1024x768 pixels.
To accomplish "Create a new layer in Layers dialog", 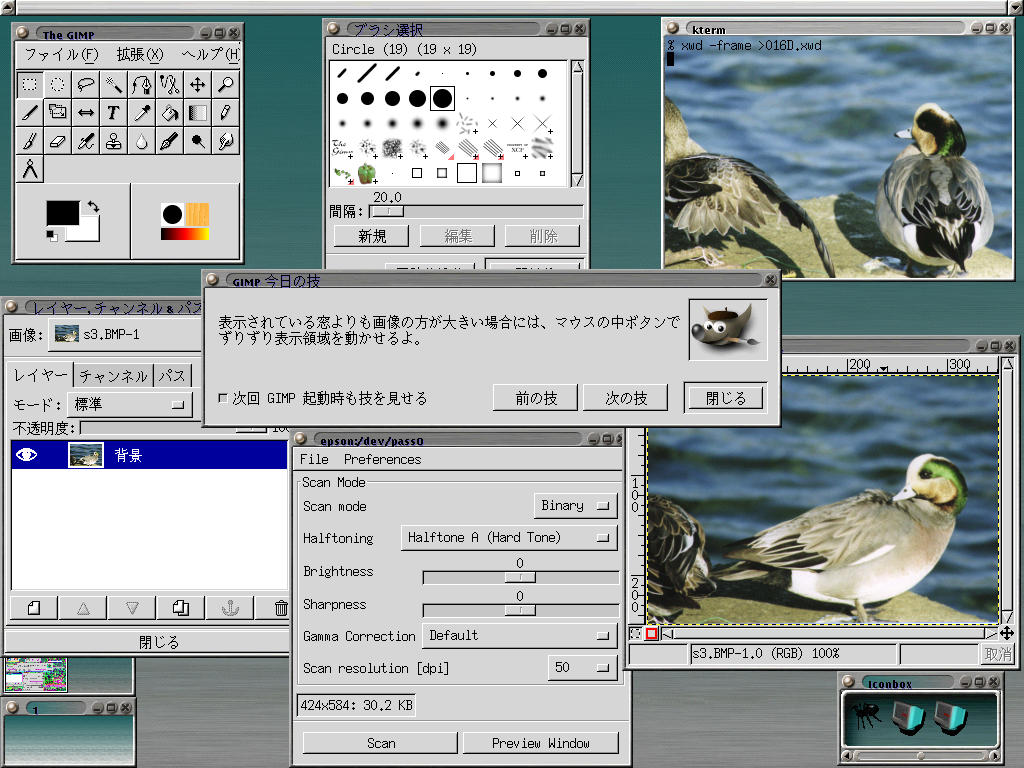I will click(x=34, y=608).
